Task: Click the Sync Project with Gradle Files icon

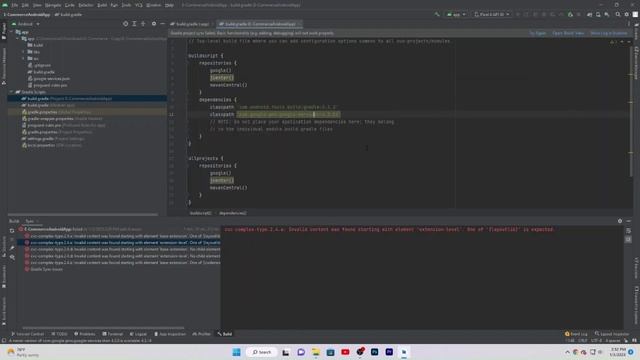Action: pyautogui.click(x=589, y=15)
